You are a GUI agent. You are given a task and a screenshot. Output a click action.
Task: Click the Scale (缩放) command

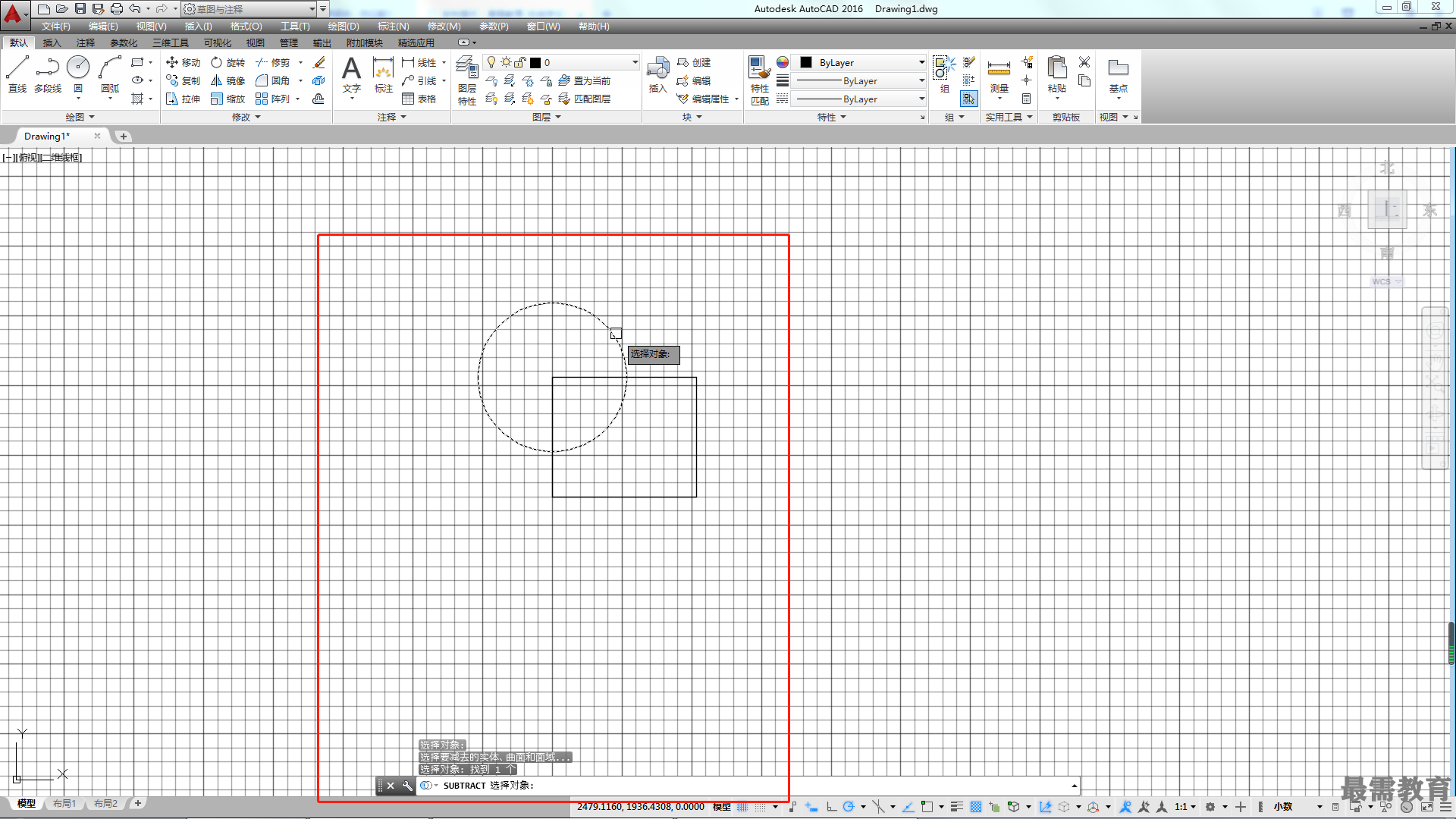[x=227, y=99]
